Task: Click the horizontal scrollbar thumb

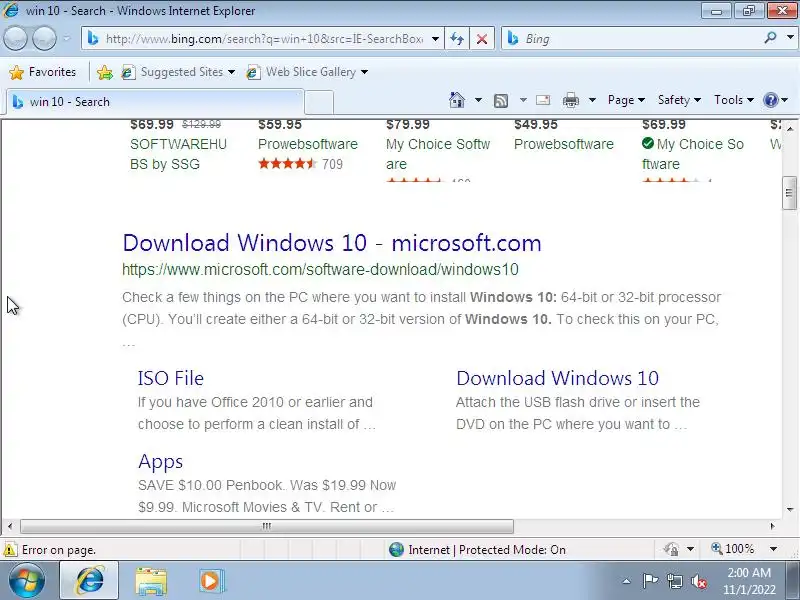Action: click(267, 526)
